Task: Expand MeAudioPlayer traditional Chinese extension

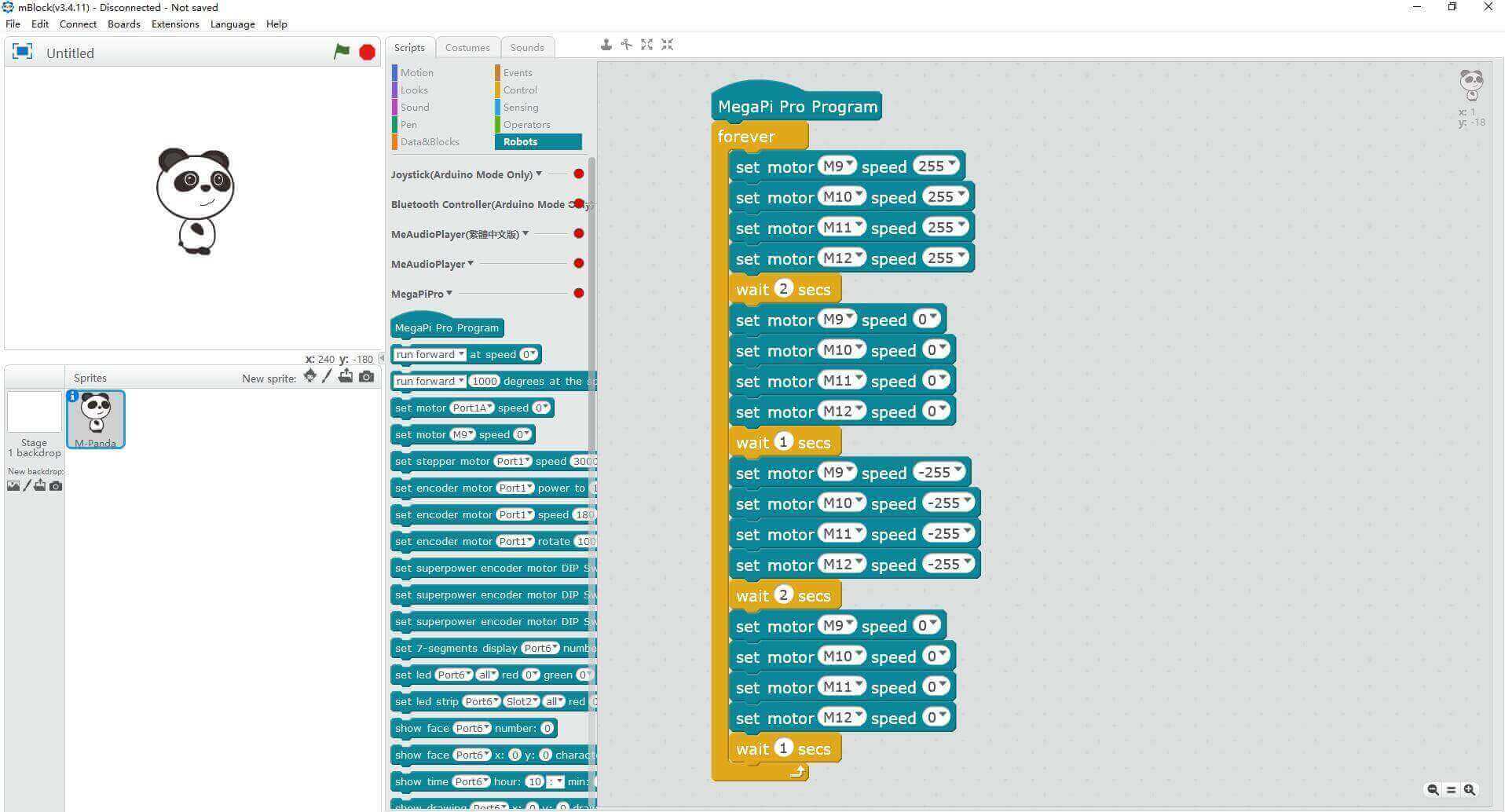Action: (x=525, y=233)
